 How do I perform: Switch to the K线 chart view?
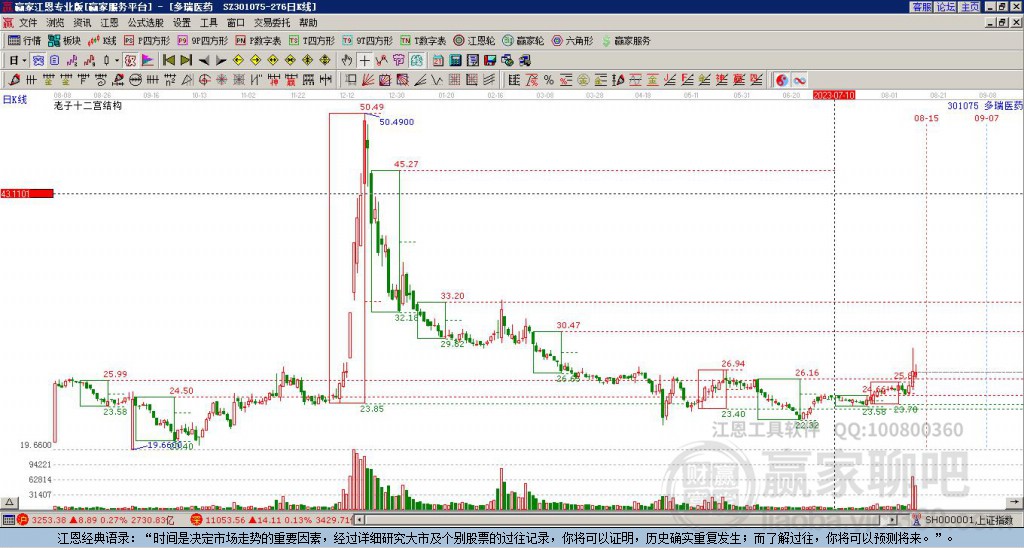click(x=102, y=40)
